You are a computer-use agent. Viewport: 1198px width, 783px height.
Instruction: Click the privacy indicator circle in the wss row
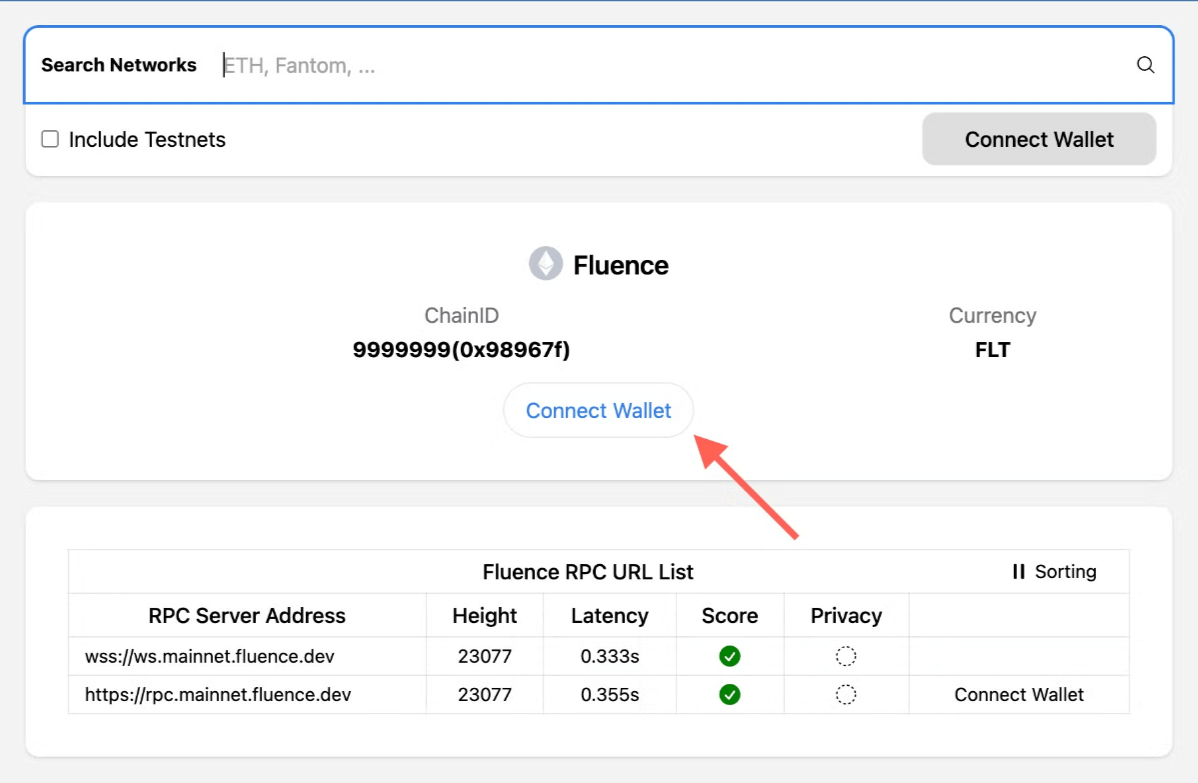tap(846, 656)
